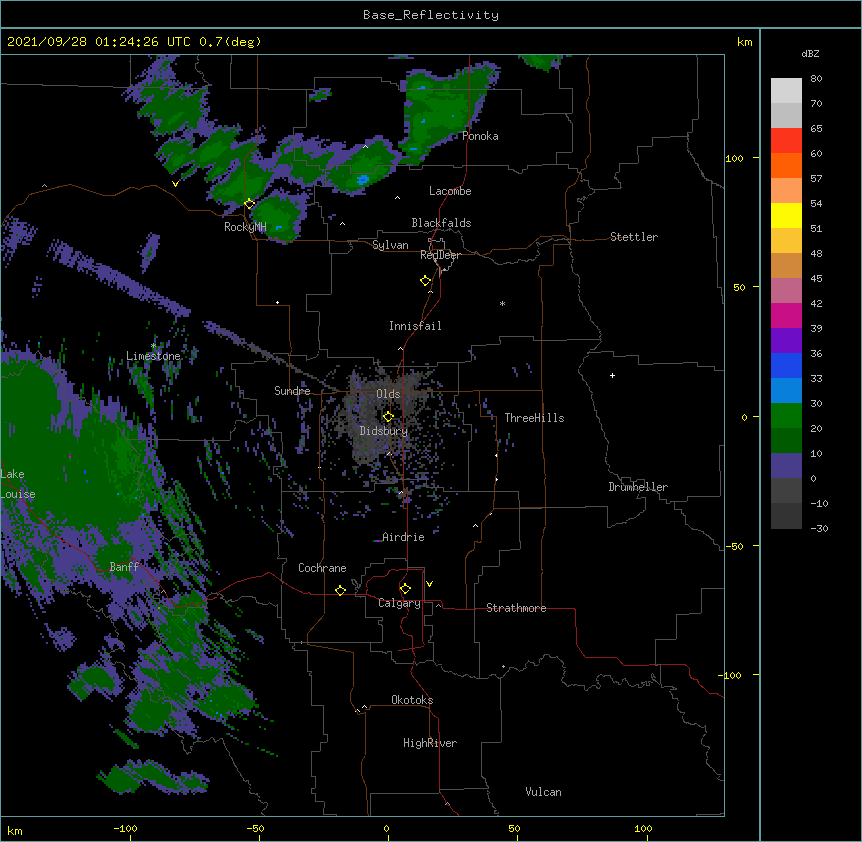The image size is (862, 842).
Task: Click the Banff town label
Action: (x=124, y=567)
